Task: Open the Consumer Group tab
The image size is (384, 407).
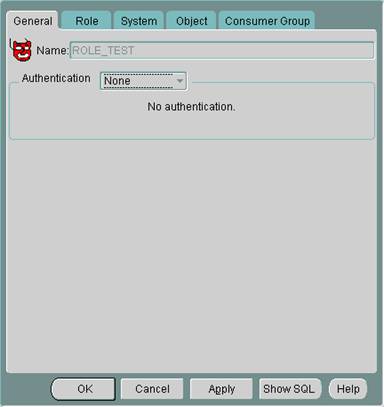Action: pyautogui.click(x=267, y=21)
